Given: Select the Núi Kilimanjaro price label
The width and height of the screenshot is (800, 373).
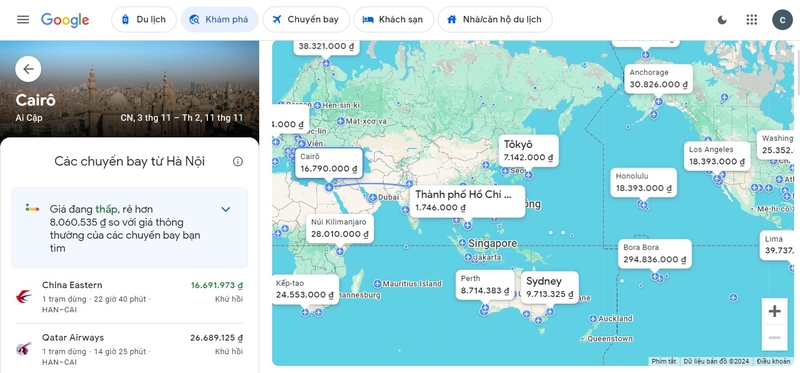Looking at the screenshot, I should tap(340, 228).
